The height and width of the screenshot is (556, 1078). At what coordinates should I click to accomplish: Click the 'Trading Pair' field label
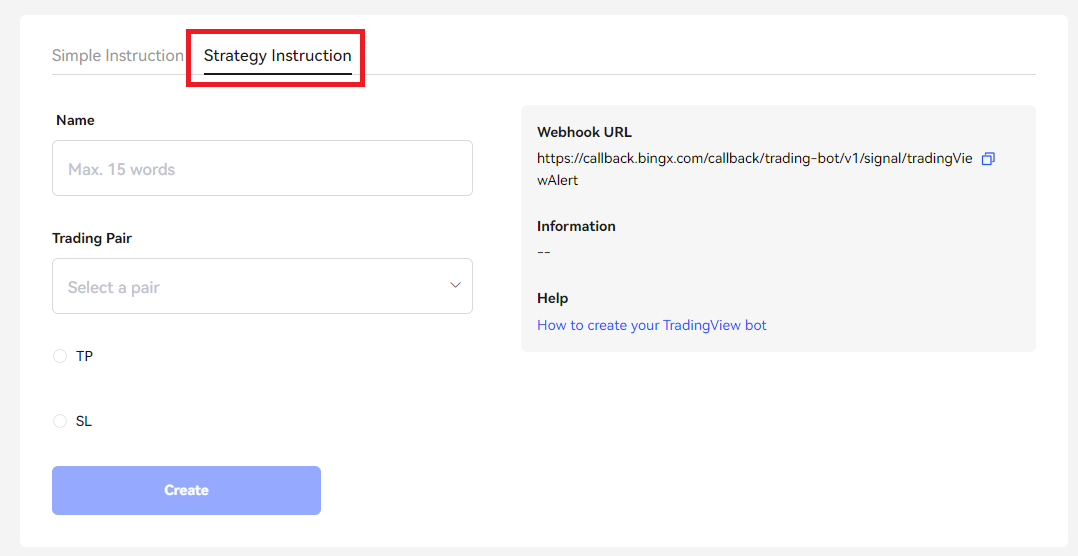pyautogui.click(x=92, y=238)
